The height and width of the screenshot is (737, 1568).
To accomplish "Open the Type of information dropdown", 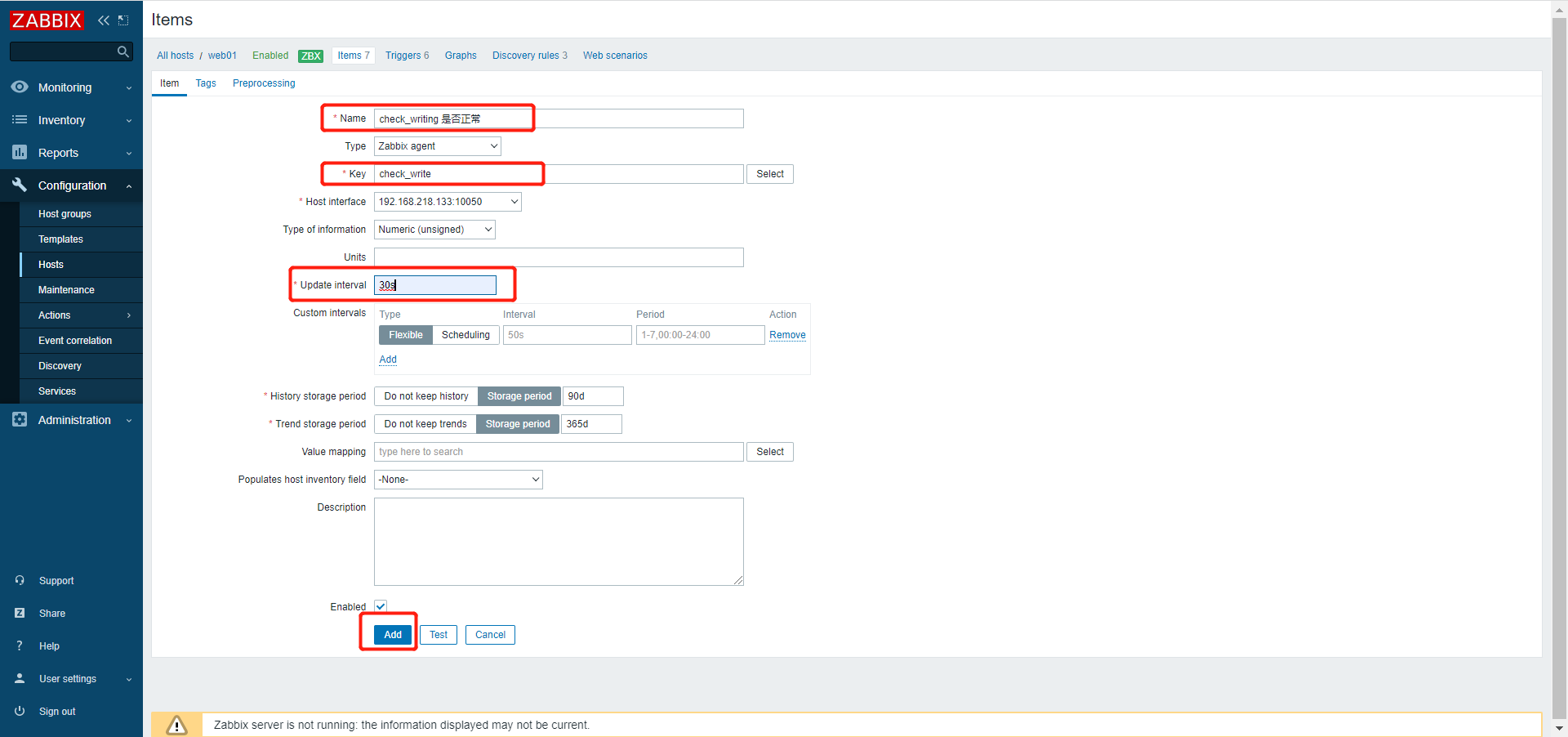I will click(434, 230).
